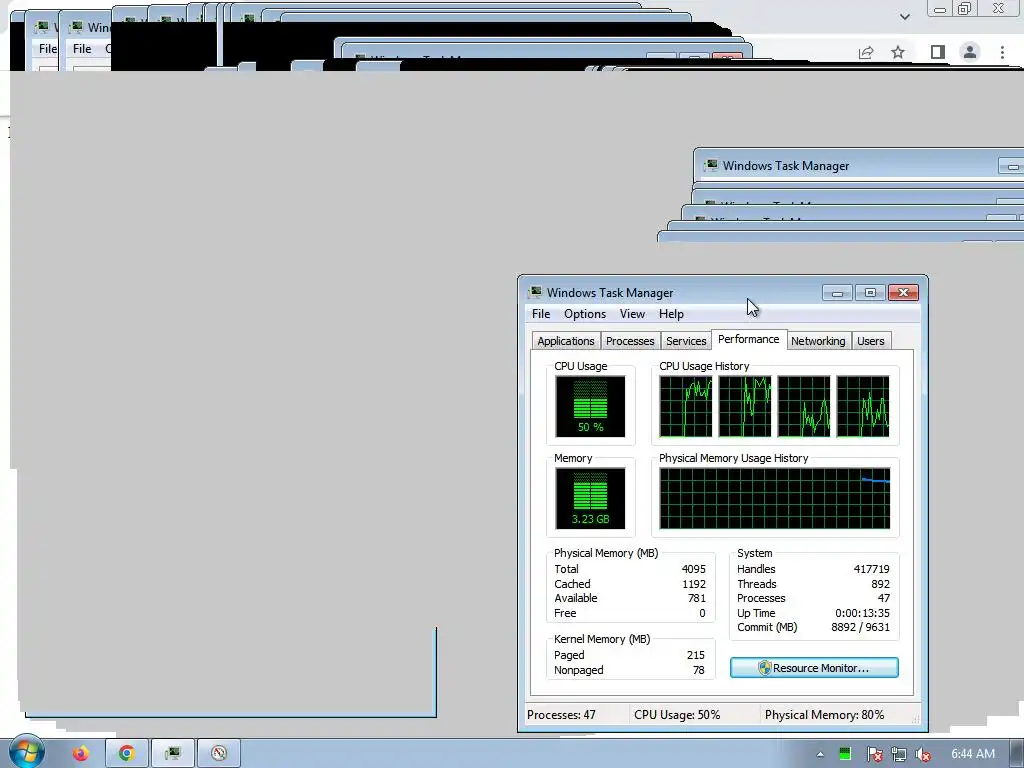Viewport: 1024px width, 768px height.
Task: Click the Available value 781
Action: [x=697, y=598]
